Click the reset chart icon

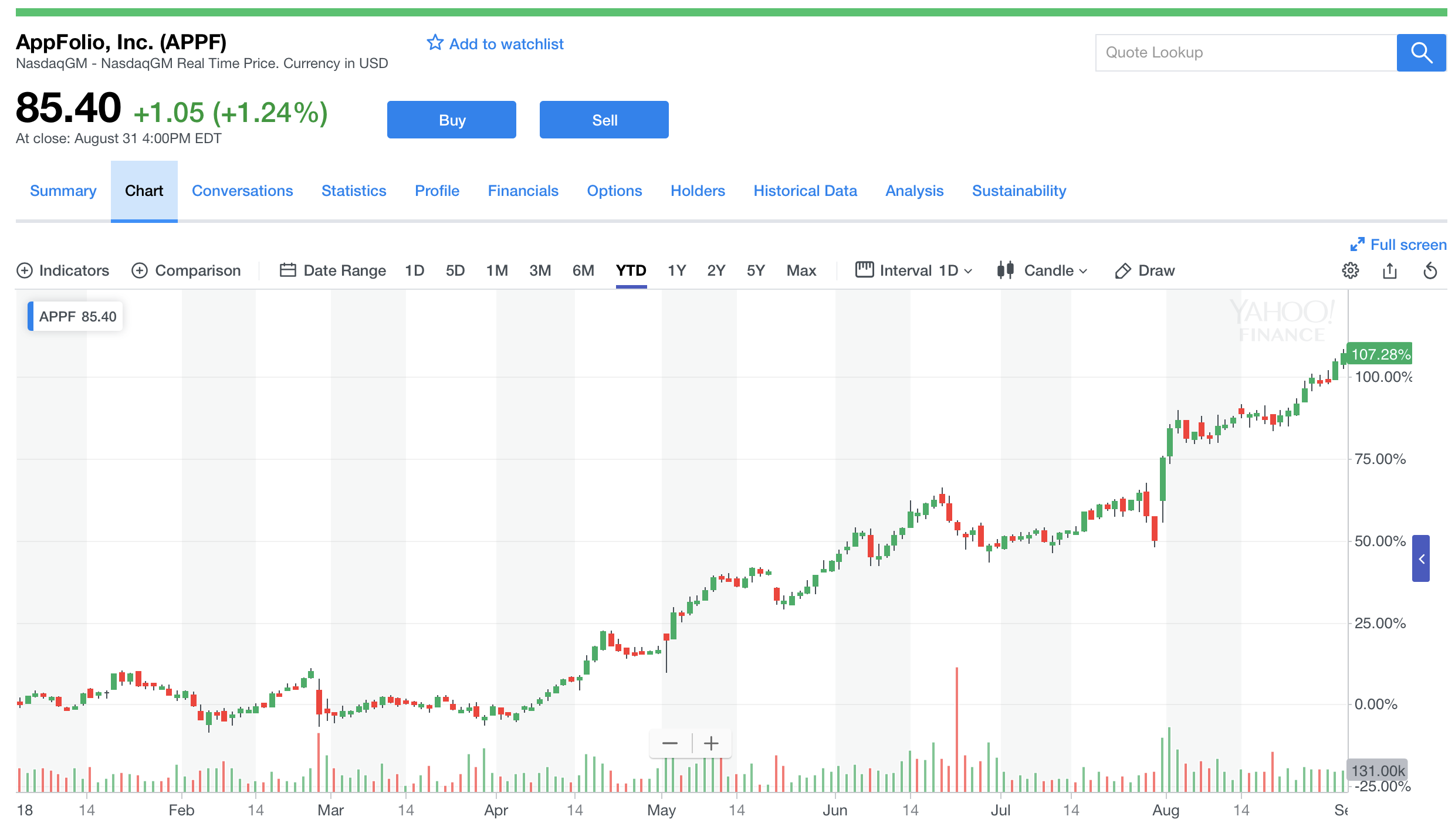point(1430,270)
